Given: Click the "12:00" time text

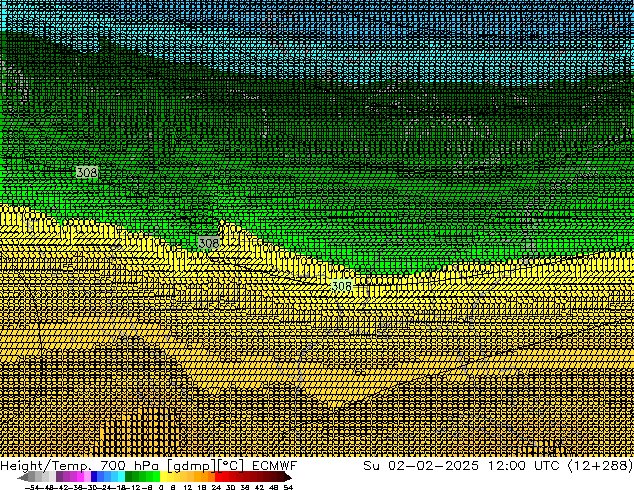Looking at the screenshot, I should tap(506, 465).
